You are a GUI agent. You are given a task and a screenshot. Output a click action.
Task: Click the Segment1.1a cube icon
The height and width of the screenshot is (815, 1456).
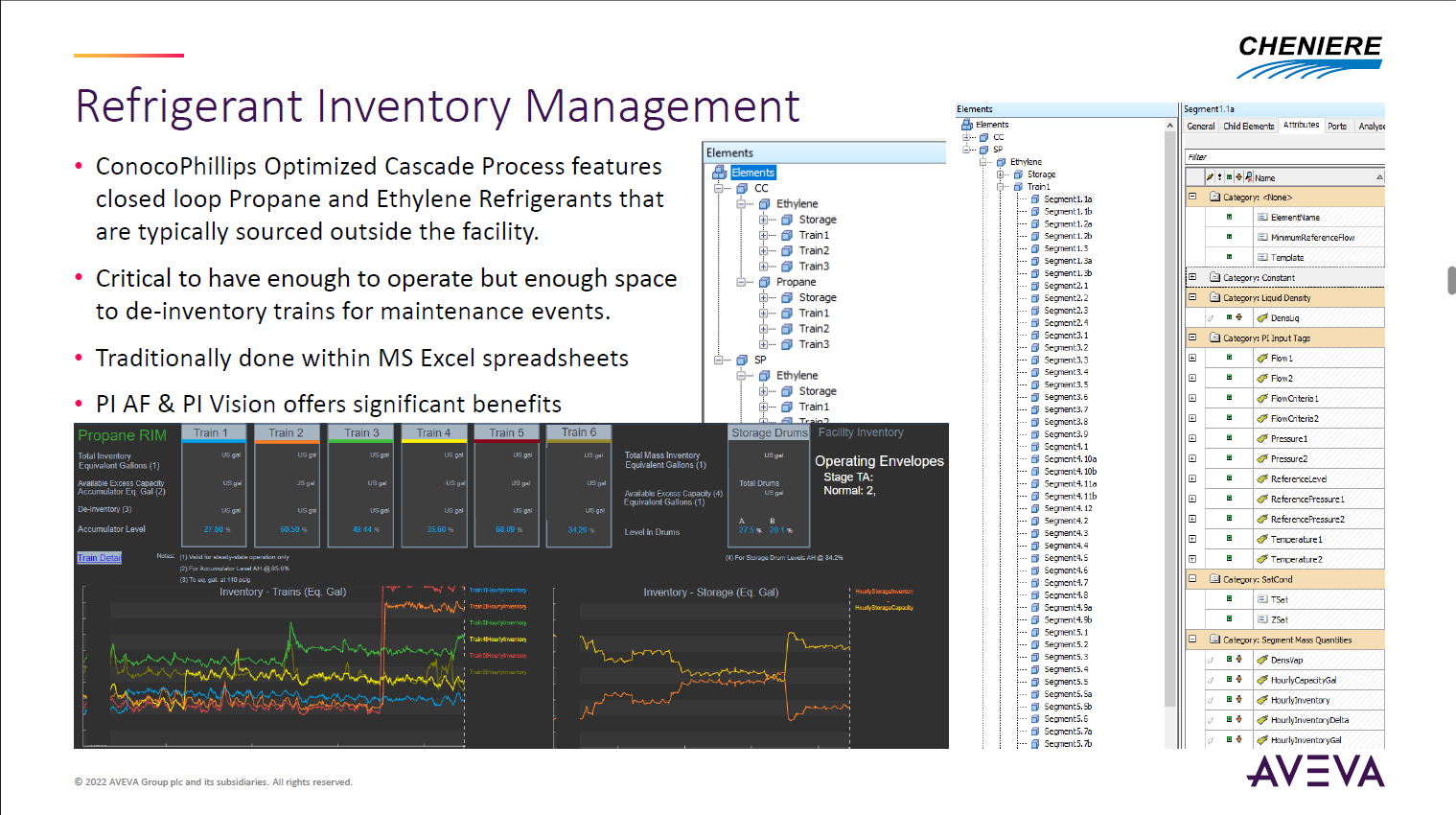coord(1035,199)
